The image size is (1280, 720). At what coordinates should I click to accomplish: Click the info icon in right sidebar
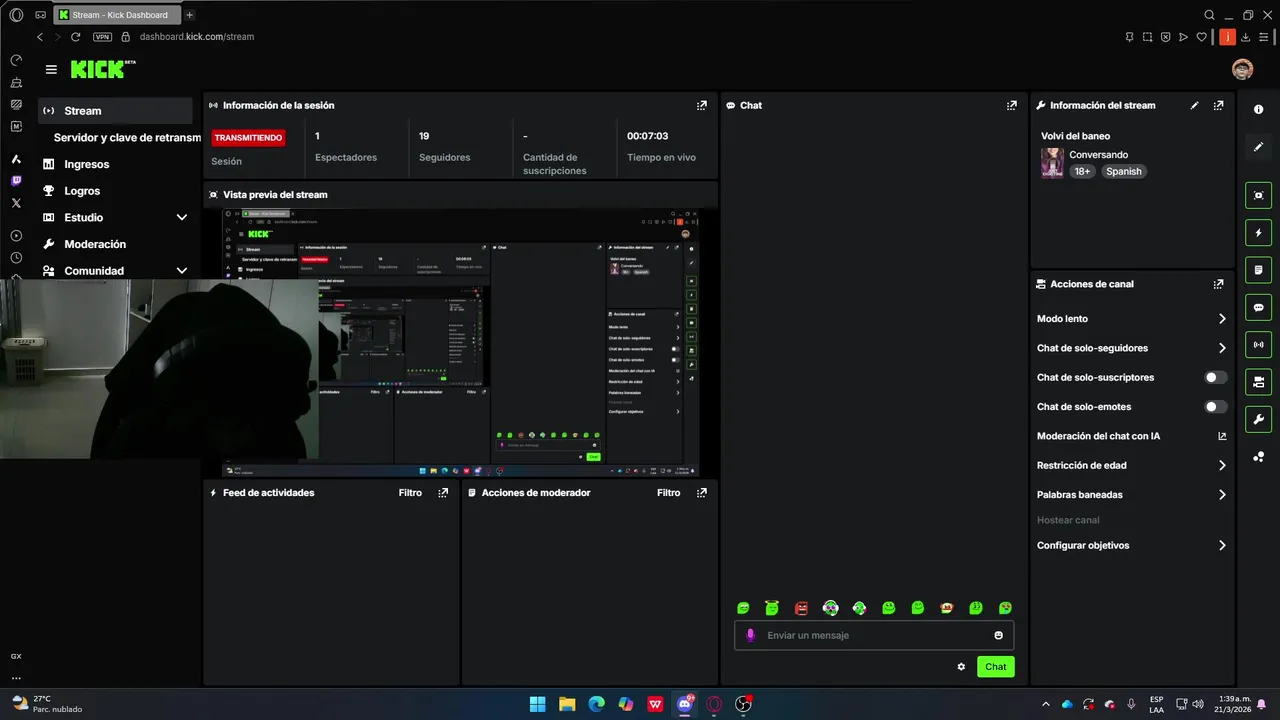(x=1258, y=110)
